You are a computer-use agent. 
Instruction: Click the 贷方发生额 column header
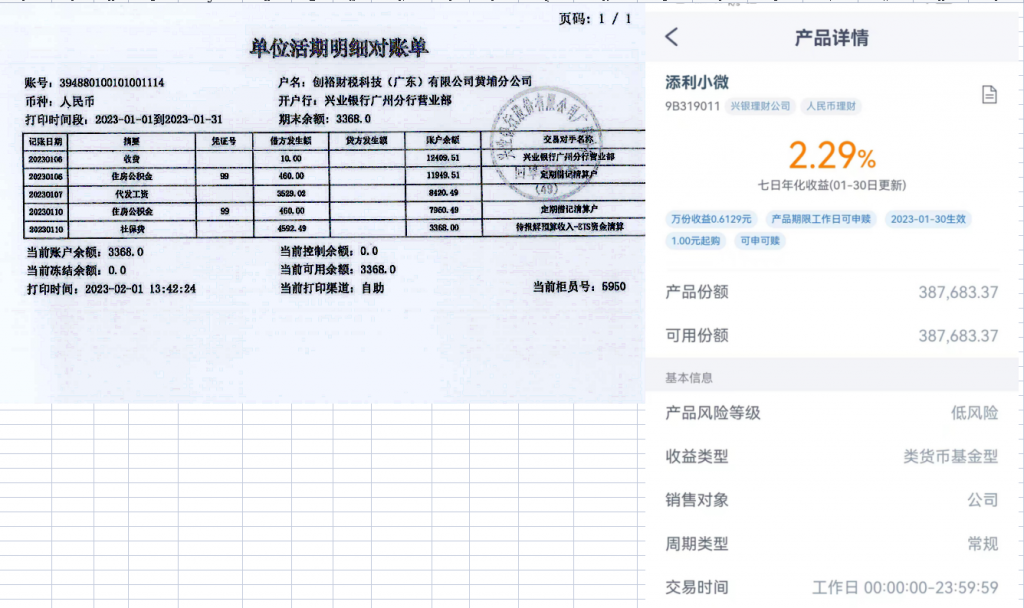[x=366, y=140]
